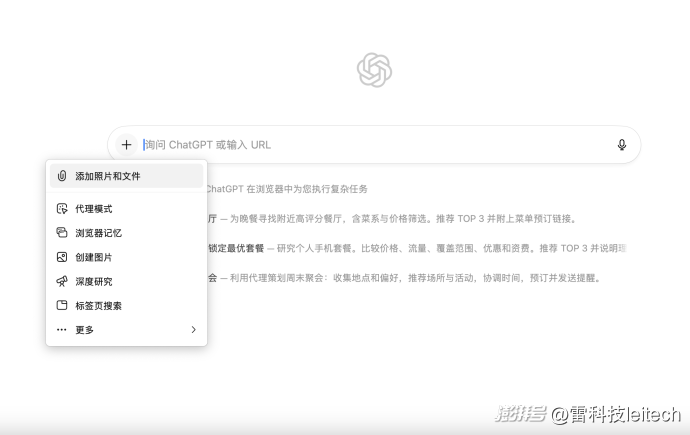Choose the 深度研究 menu label
Viewport: 690px width, 435px height.
click(94, 282)
